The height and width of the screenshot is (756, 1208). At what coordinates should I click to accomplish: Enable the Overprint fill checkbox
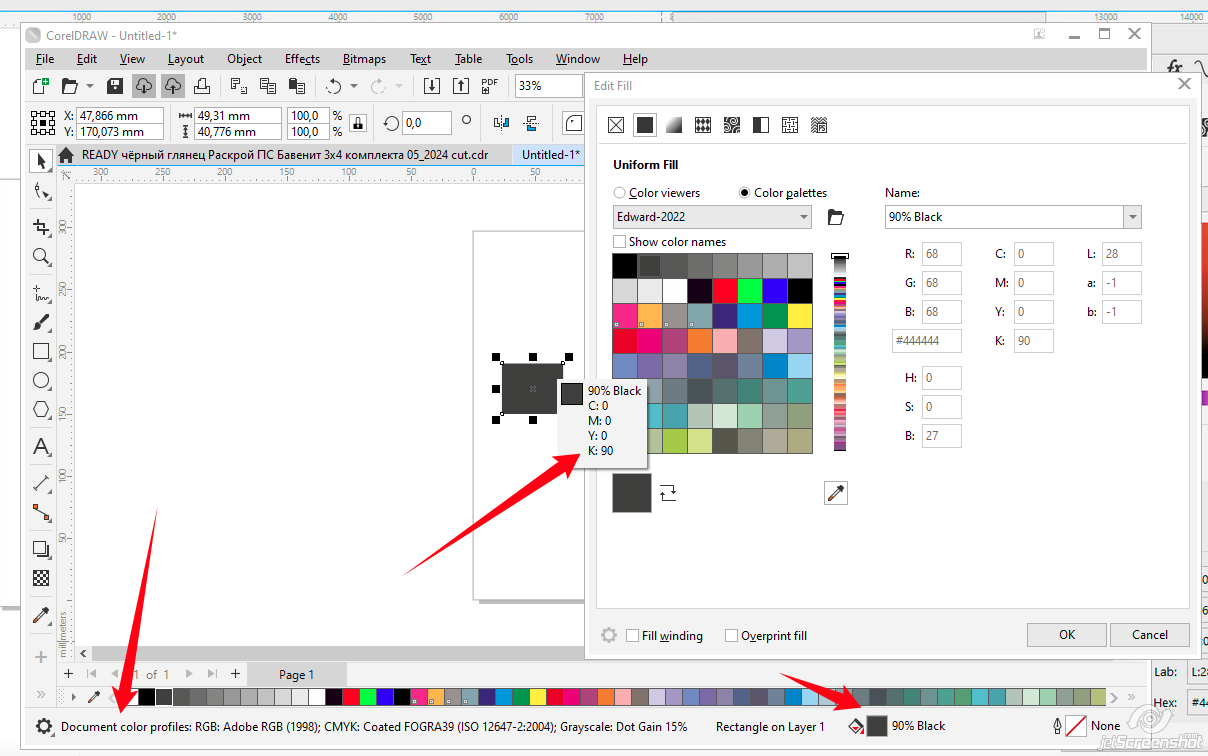pos(731,635)
